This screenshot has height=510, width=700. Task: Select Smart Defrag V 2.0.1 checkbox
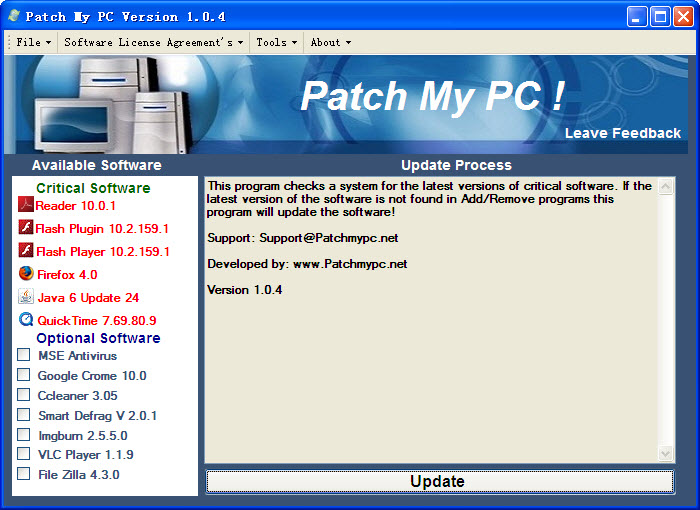23,414
